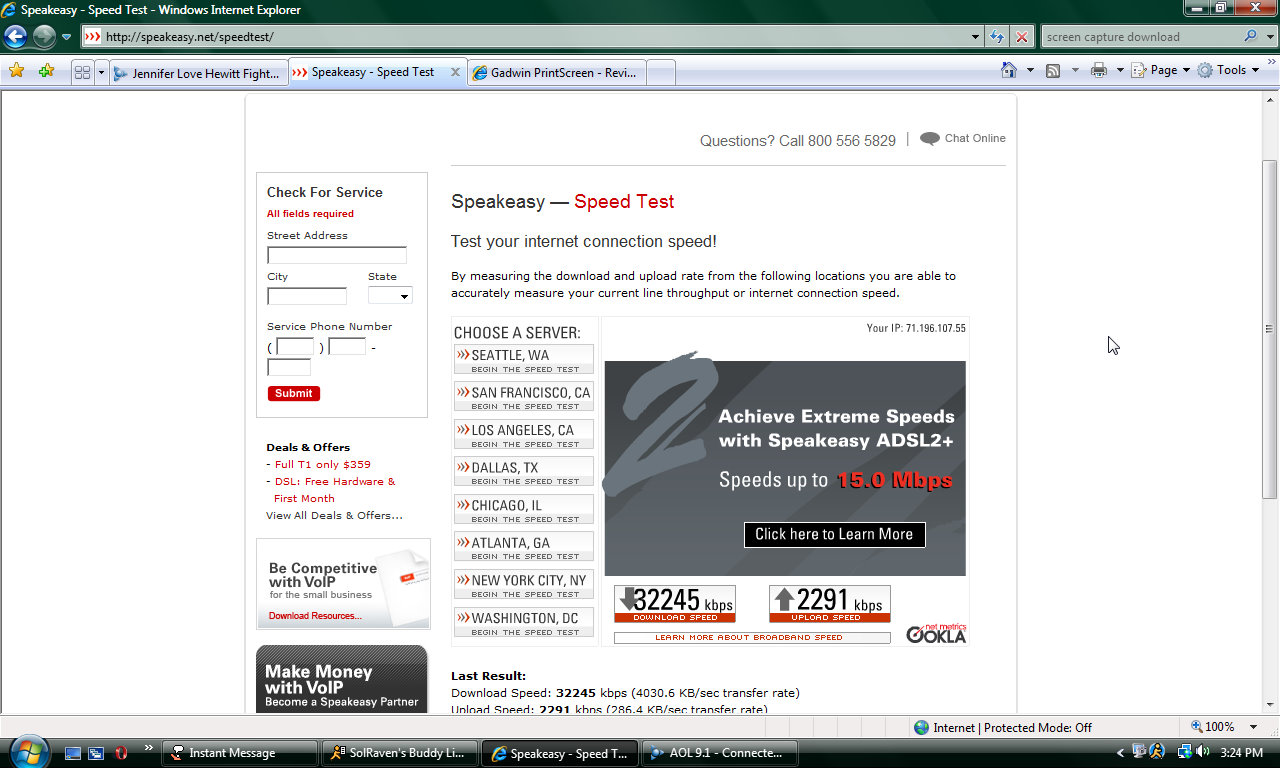Open the State dropdown

(x=390, y=296)
